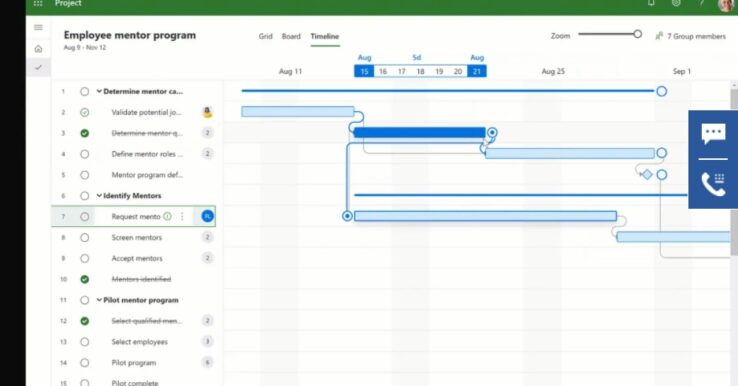Viewport: 738px width, 386px height.
Task: Open the chat bubble icon
Action: click(x=713, y=134)
